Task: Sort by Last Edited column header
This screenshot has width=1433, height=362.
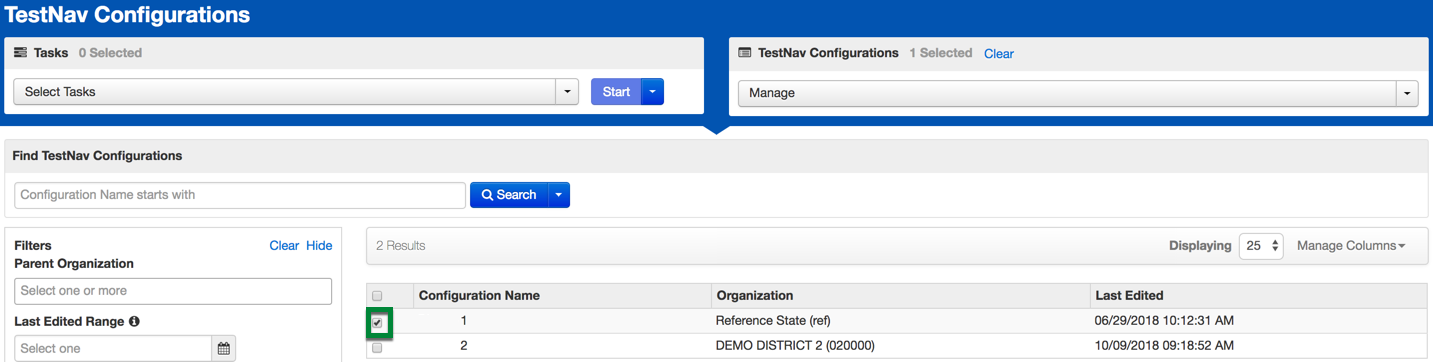Action: [1129, 296]
